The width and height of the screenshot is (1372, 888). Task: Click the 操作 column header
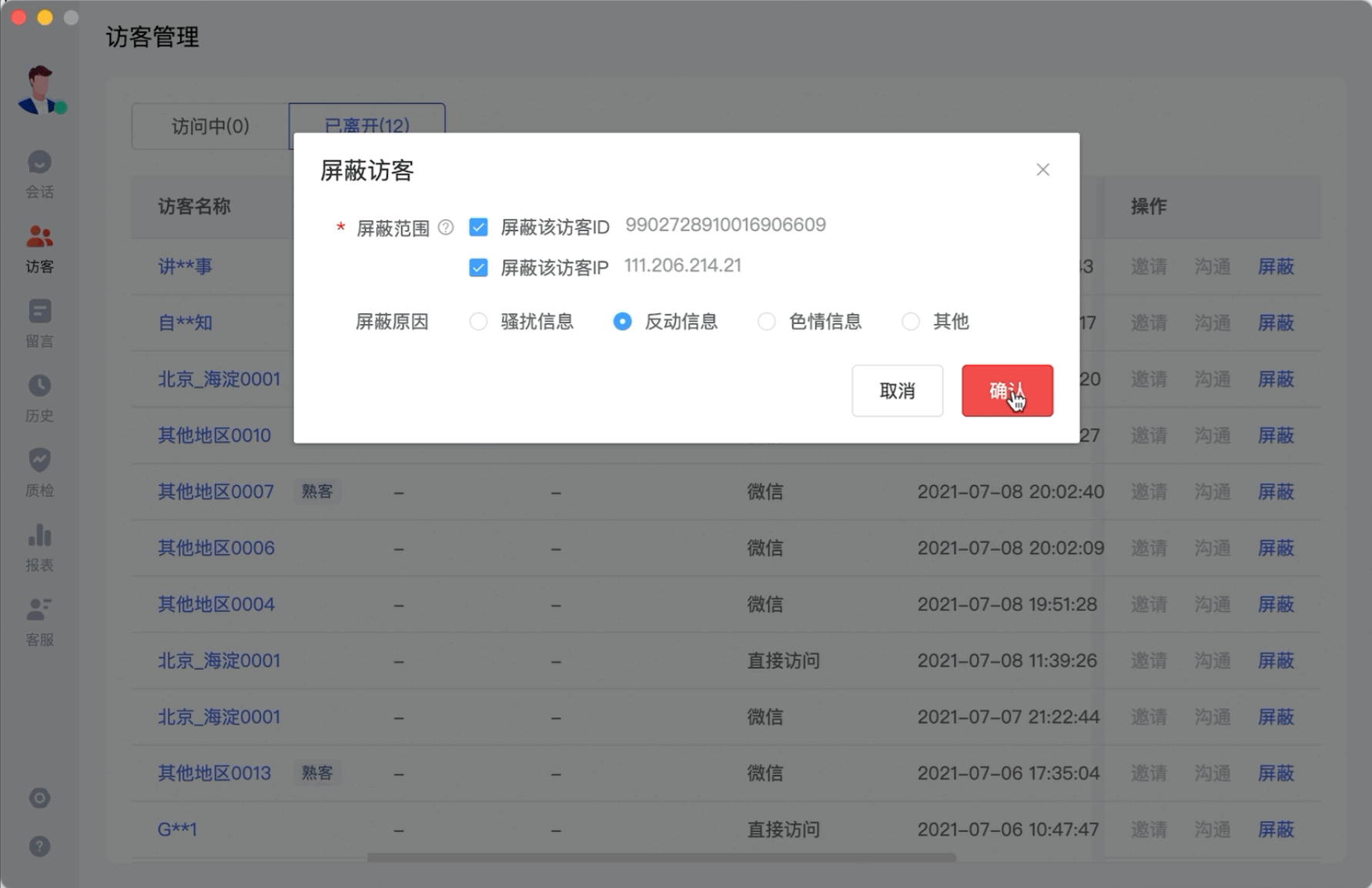(x=1149, y=206)
